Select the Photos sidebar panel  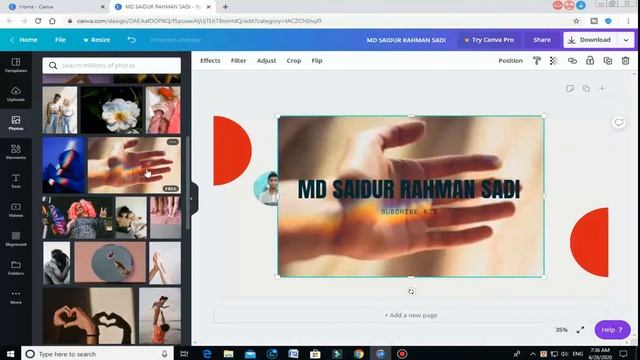(16, 123)
